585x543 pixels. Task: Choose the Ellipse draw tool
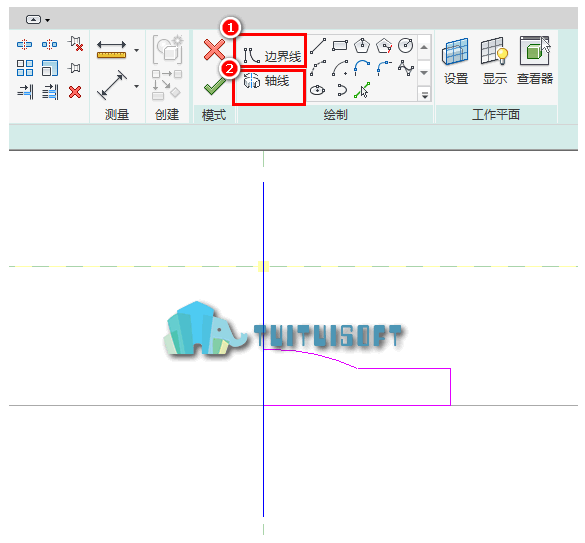click(x=317, y=90)
